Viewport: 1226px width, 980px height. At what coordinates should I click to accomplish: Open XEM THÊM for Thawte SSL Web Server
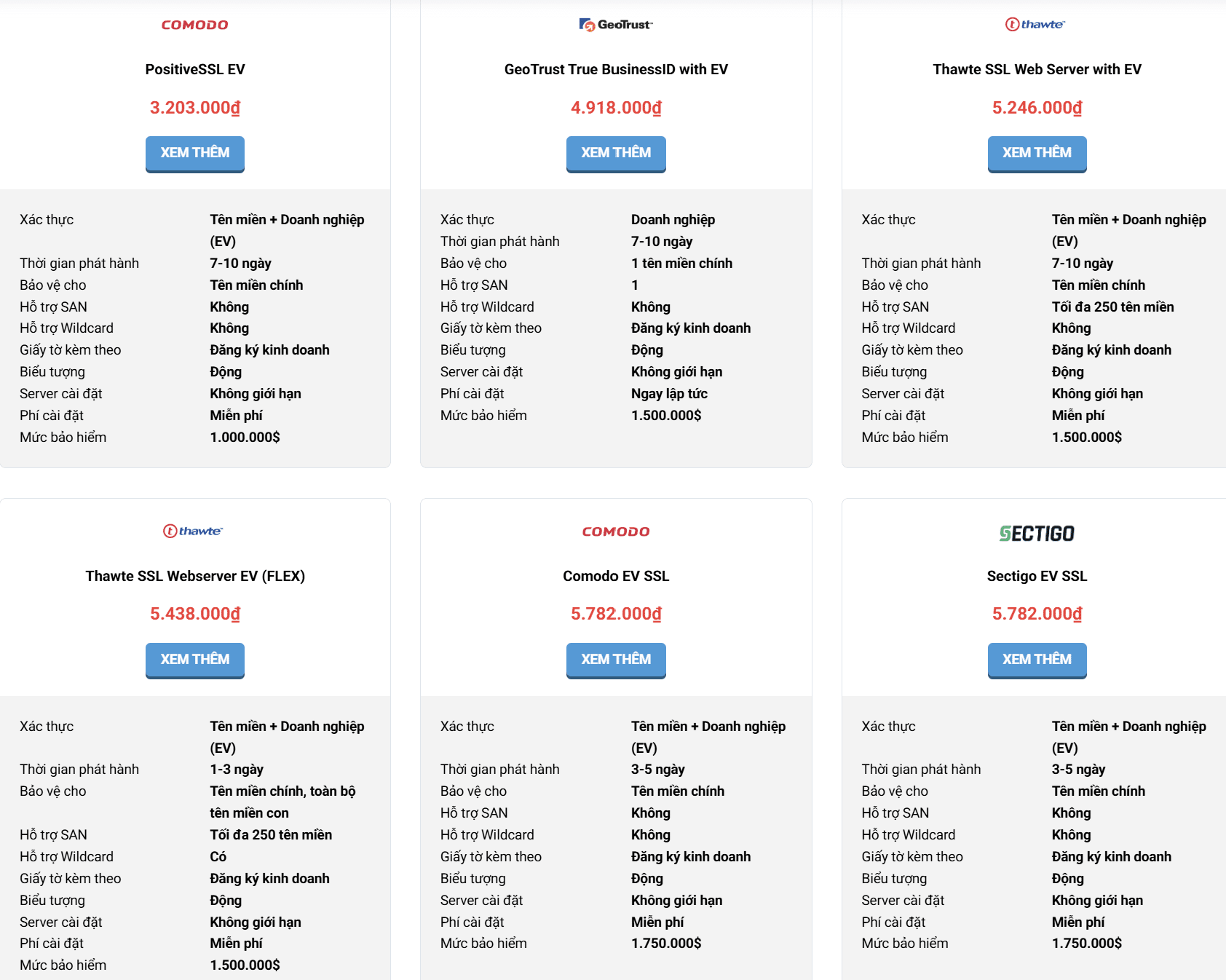pos(1037,153)
